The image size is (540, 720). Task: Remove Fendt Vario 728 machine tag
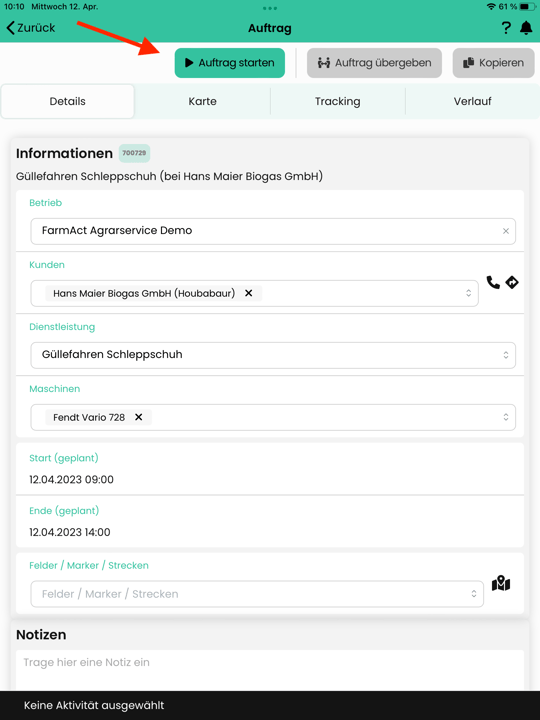pos(138,417)
